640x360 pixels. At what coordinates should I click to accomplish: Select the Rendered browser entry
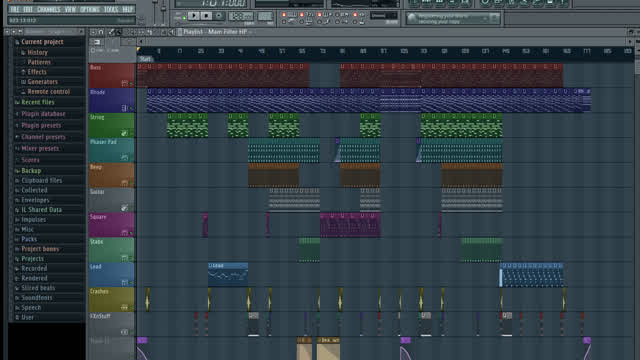(34, 278)
